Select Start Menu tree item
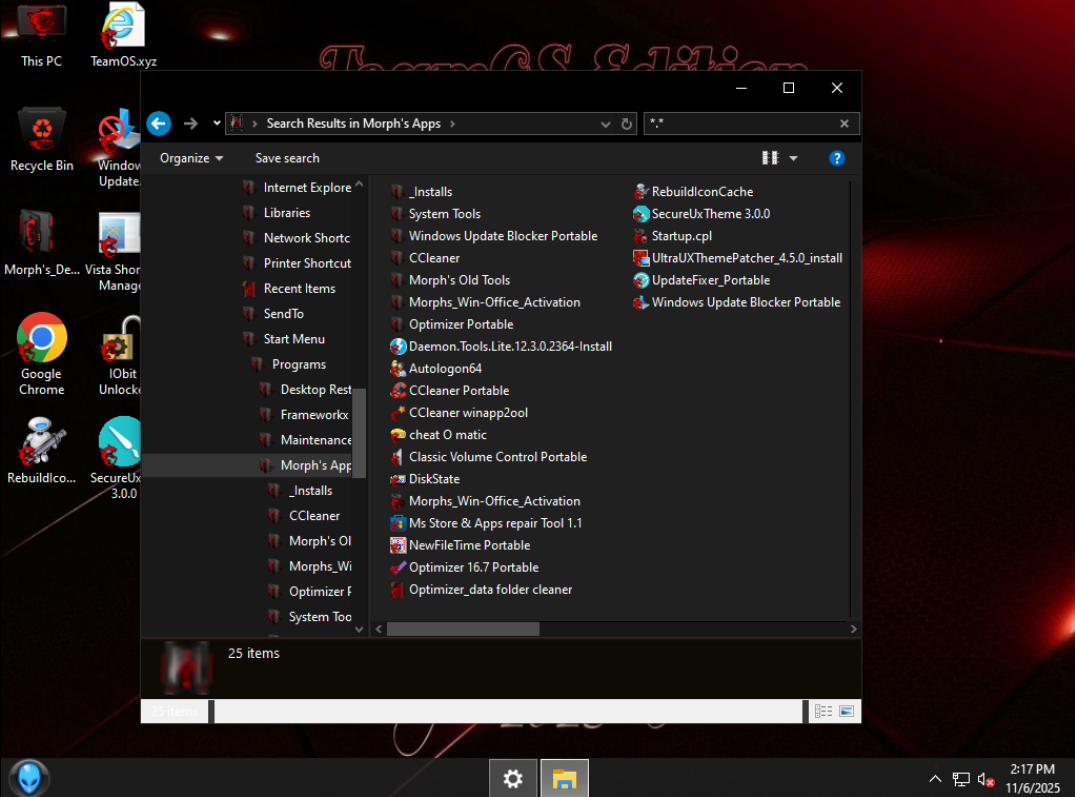This screenshot has height=797, width=1075. [294, 339]
